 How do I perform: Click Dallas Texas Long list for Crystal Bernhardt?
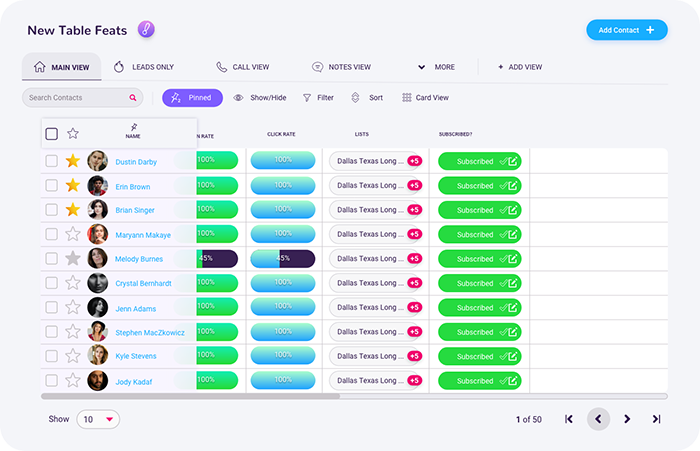pos(370,283)
